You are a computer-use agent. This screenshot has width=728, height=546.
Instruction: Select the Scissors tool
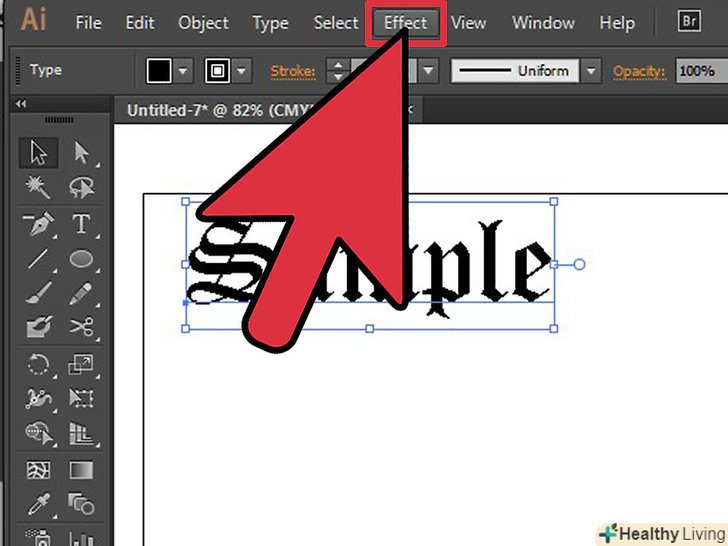pos(81,327)
